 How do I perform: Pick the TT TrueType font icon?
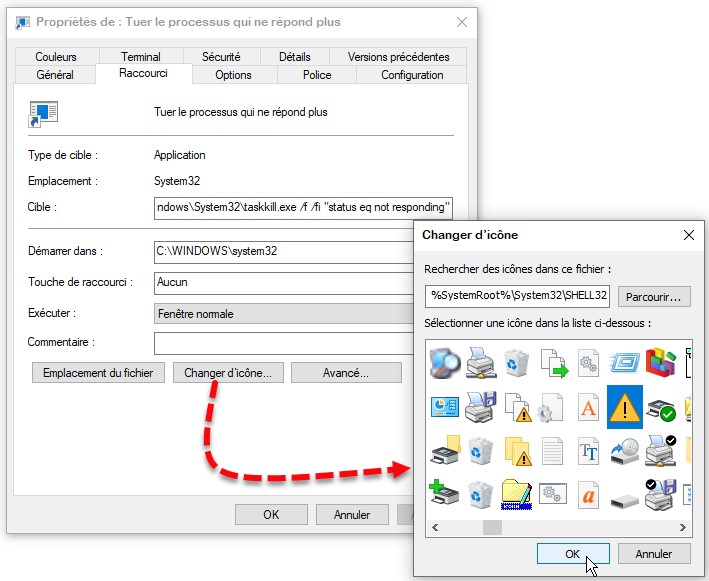588,451
